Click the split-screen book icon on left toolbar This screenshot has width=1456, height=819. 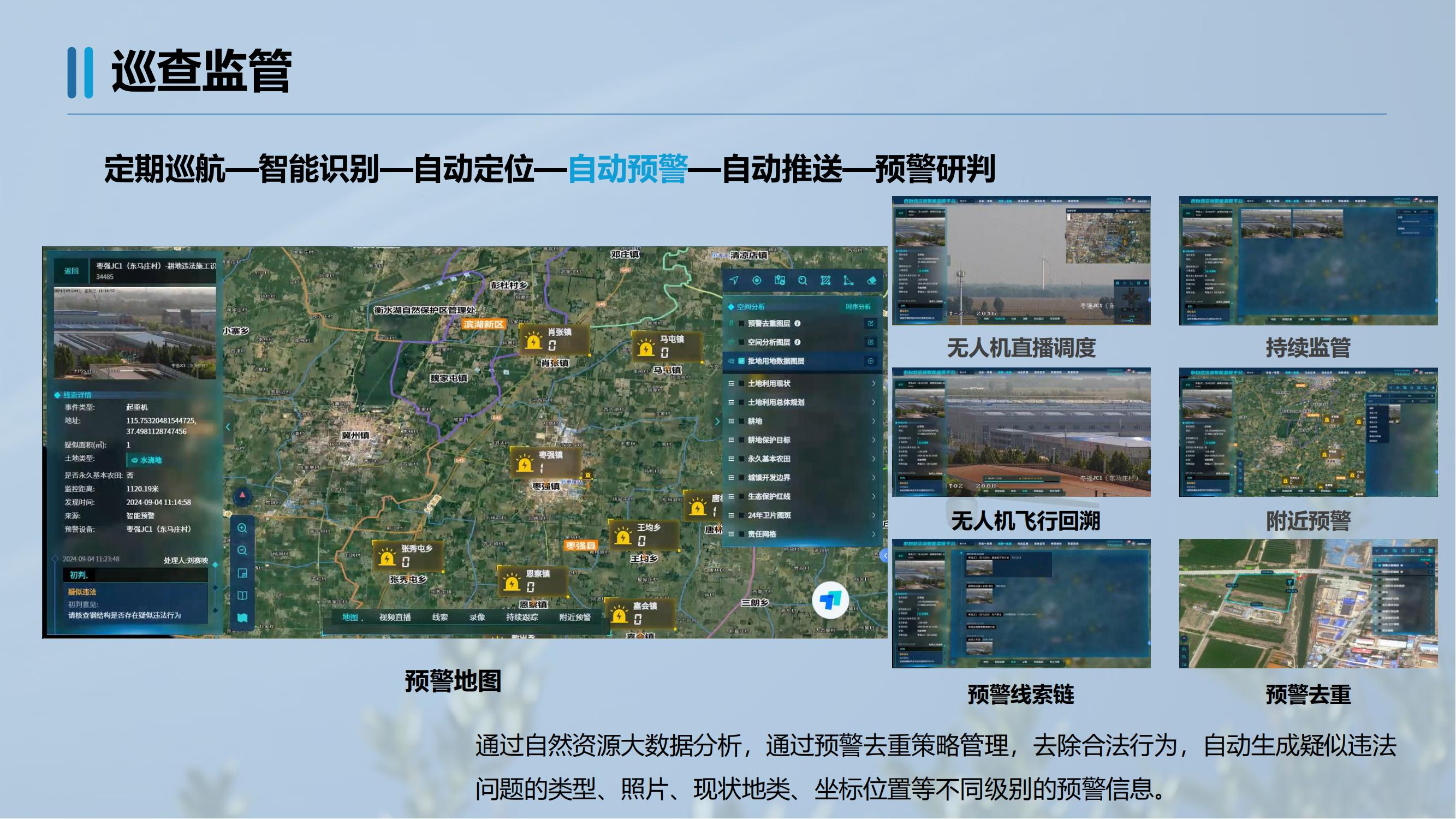point(242,595)
